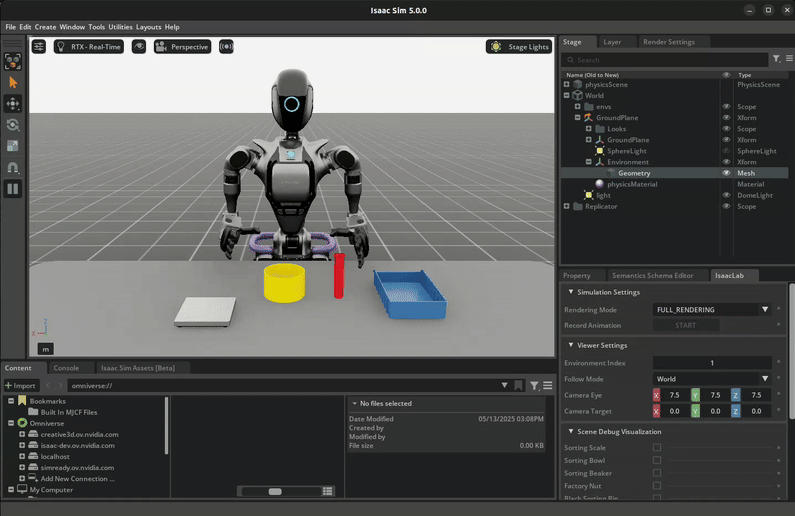Open the viewport show/hide eye menu
The image size is (795, 516).
[139, 47]
